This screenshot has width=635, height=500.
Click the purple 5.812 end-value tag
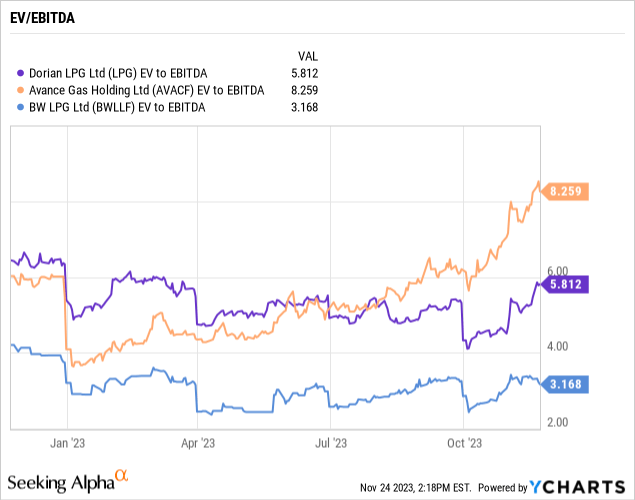[x=569, y=284]
